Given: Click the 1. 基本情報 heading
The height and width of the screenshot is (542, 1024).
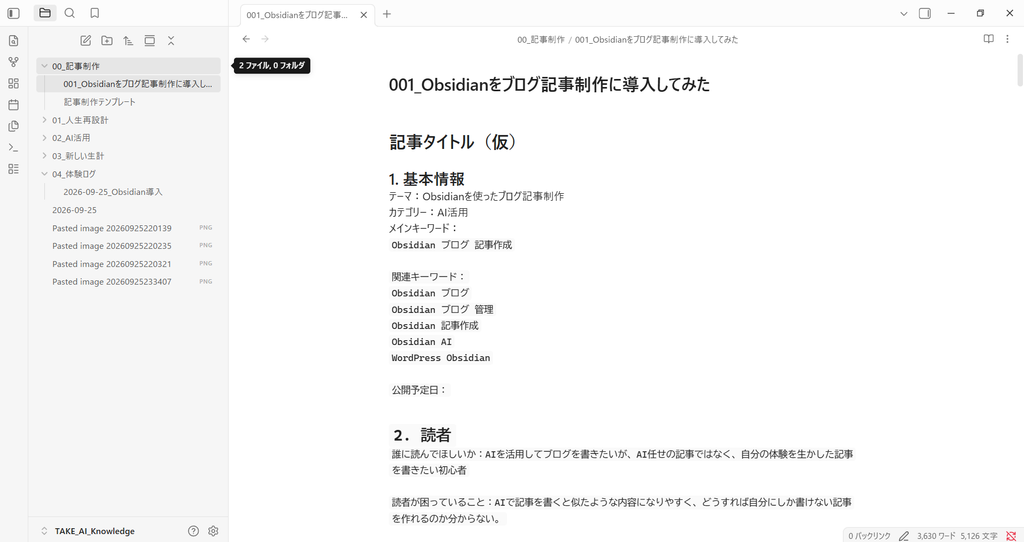Looking at the screenshot, I should 426,179.
